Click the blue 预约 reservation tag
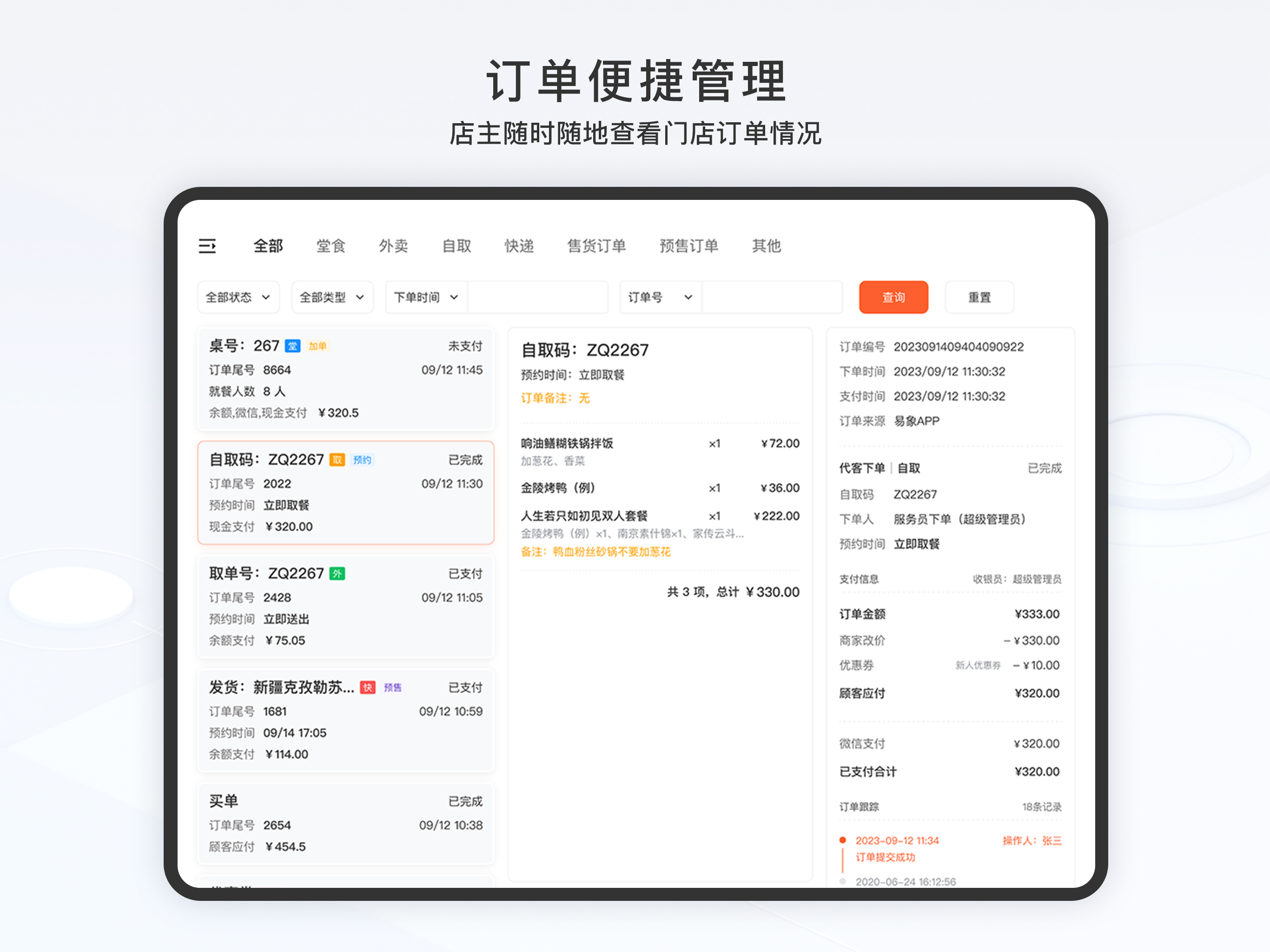The height and width of the screenshot is (952, 1270). pyautogui.click(x=362, y=460)
